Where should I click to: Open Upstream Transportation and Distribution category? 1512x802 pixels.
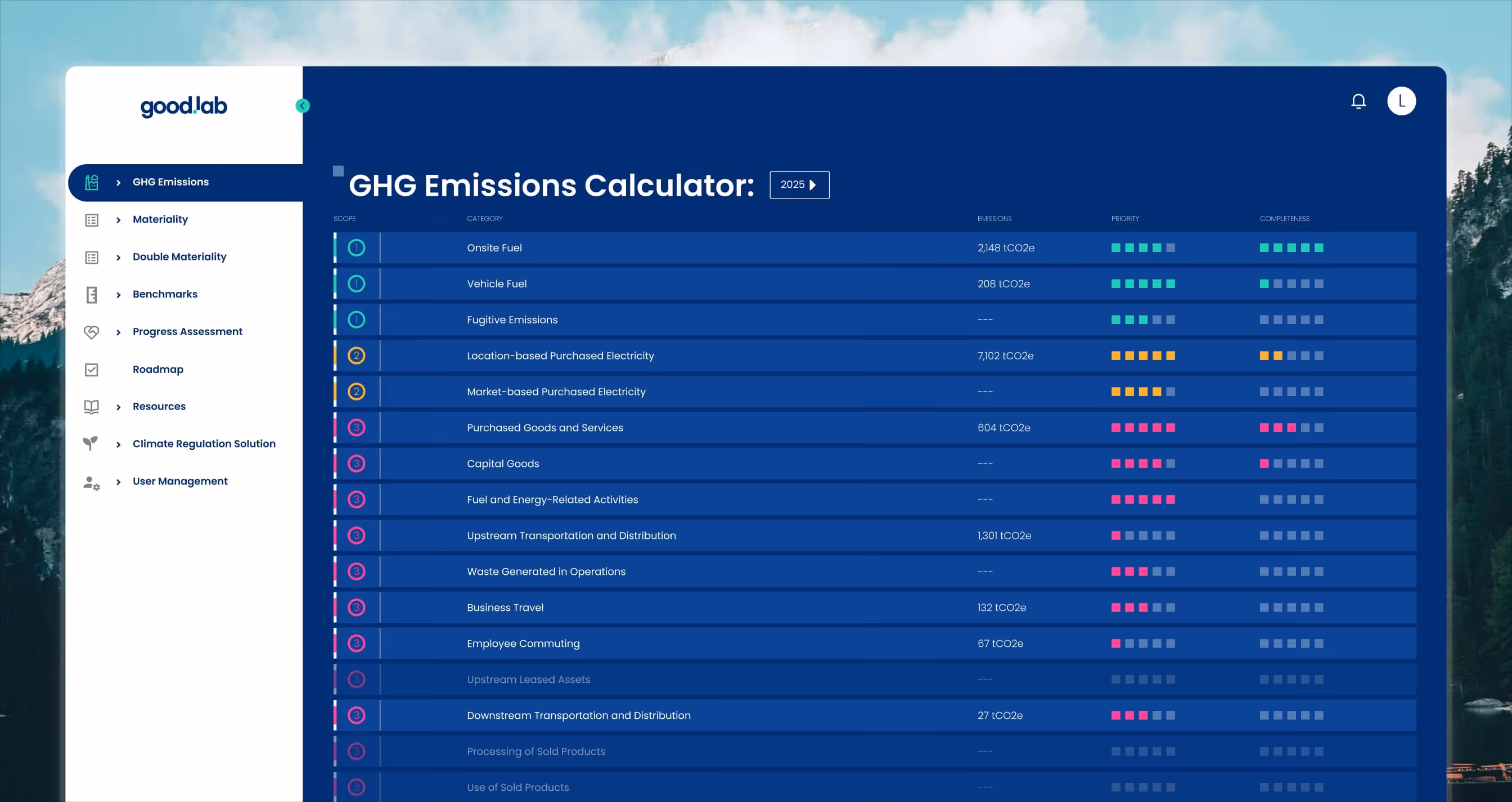point(571,535)
